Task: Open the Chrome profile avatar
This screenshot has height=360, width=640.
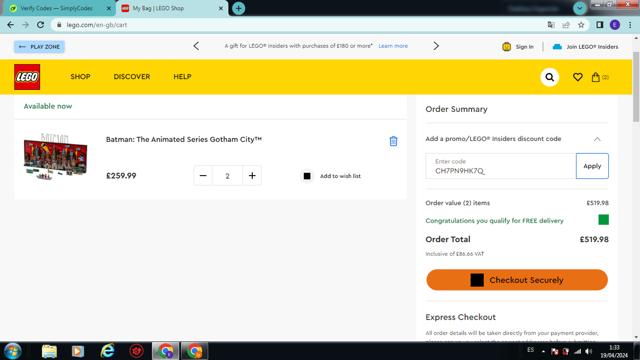Action: click(x=615, y=25)
